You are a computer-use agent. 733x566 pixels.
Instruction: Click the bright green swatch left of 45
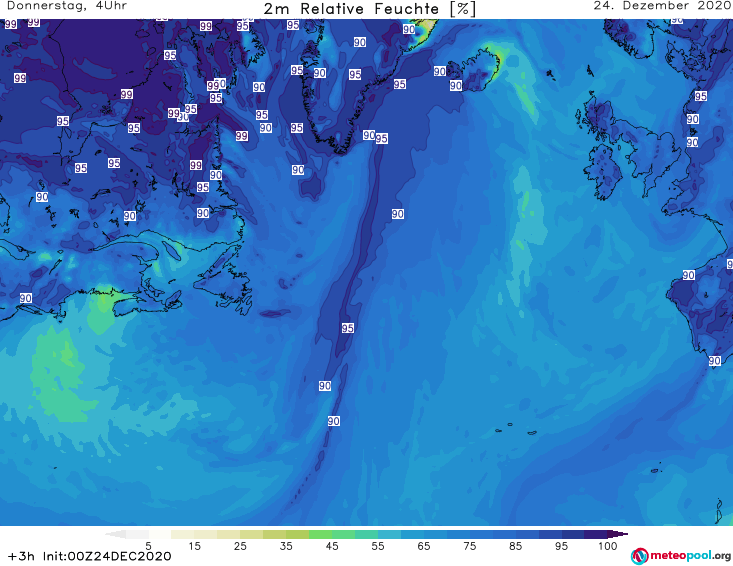point(320,534)
